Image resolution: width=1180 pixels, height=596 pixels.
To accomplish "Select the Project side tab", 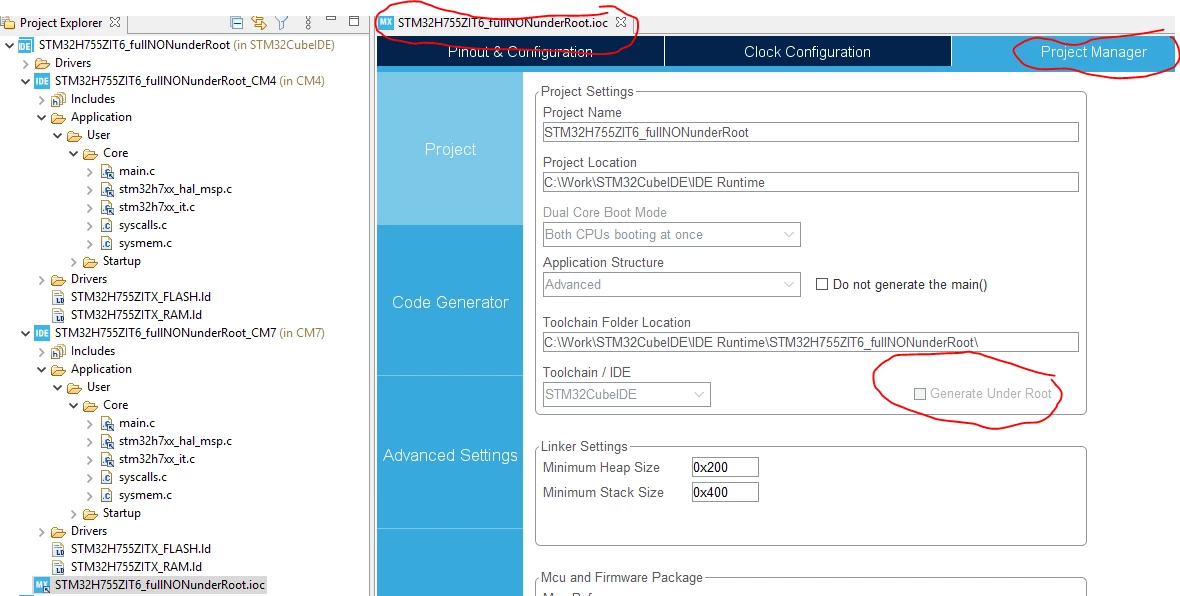I will pyautogui.click(x=450, y=149).
